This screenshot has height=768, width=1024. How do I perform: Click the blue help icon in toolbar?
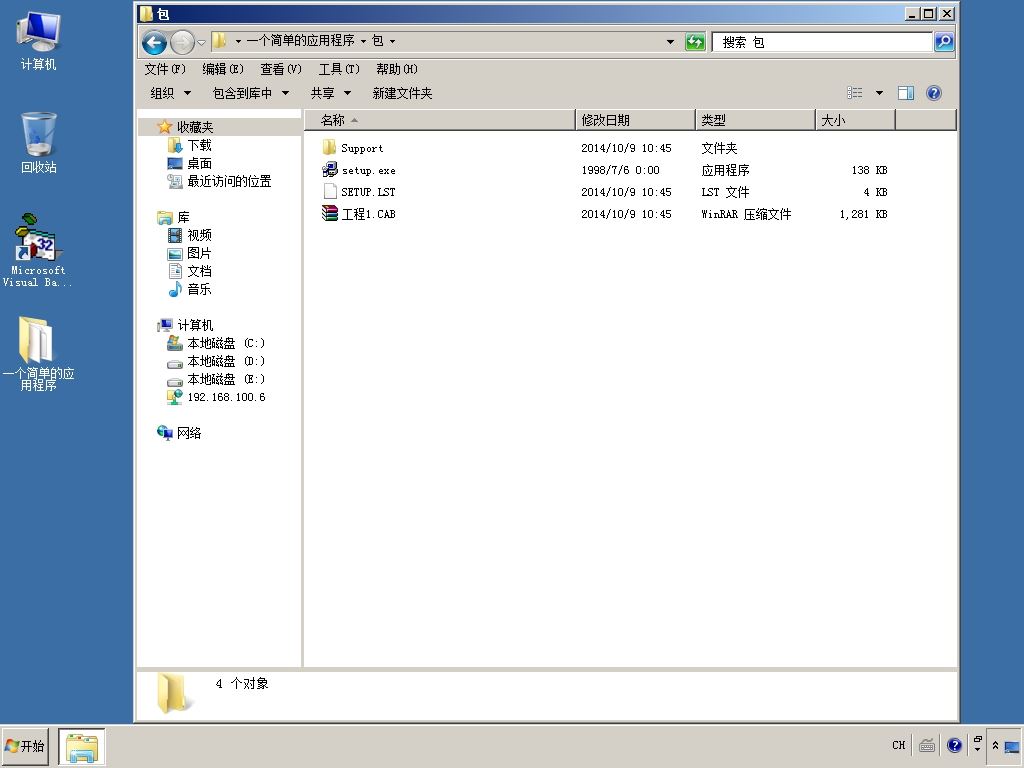(934, 93)
